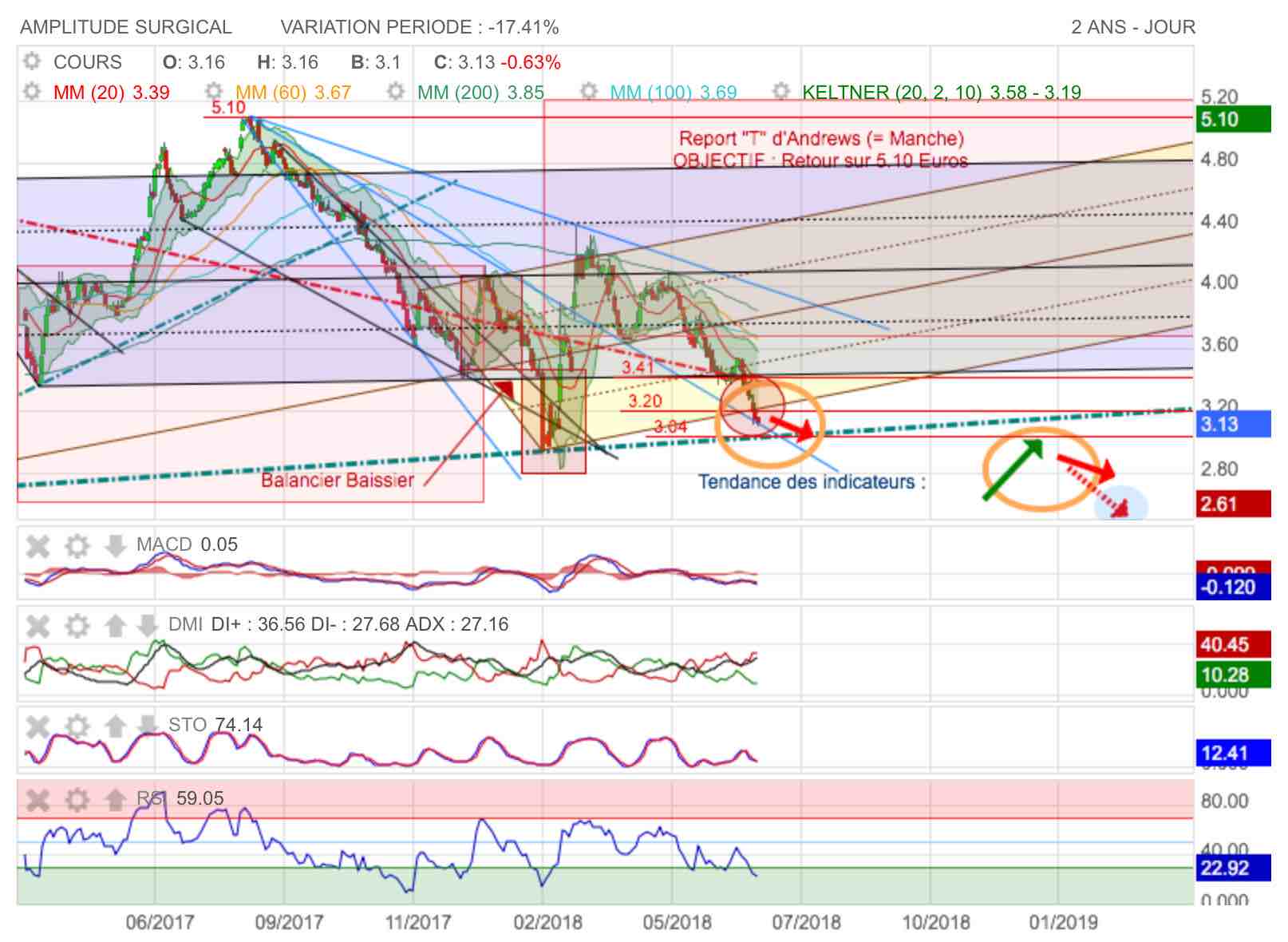The image size is (1288, 942).
Task: Click the 01/2019 date axis label
Action: coord(1063,923)
